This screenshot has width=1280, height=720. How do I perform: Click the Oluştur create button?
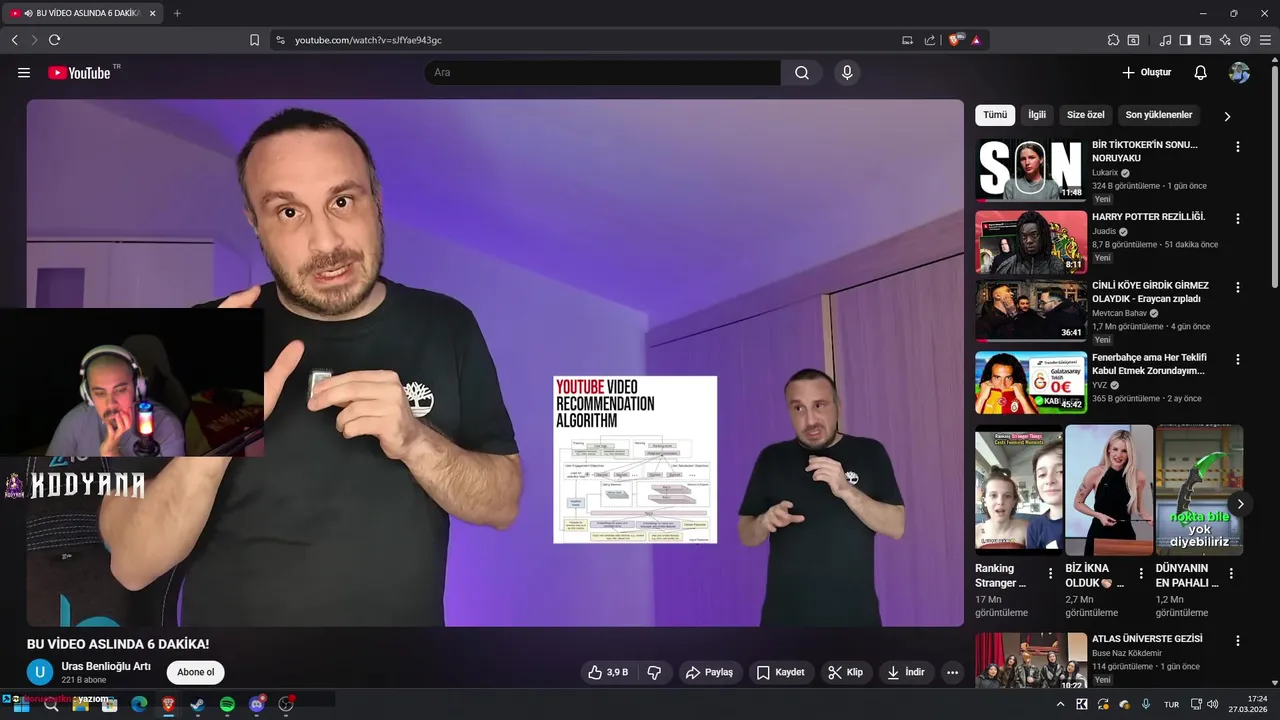[1146, 73]
